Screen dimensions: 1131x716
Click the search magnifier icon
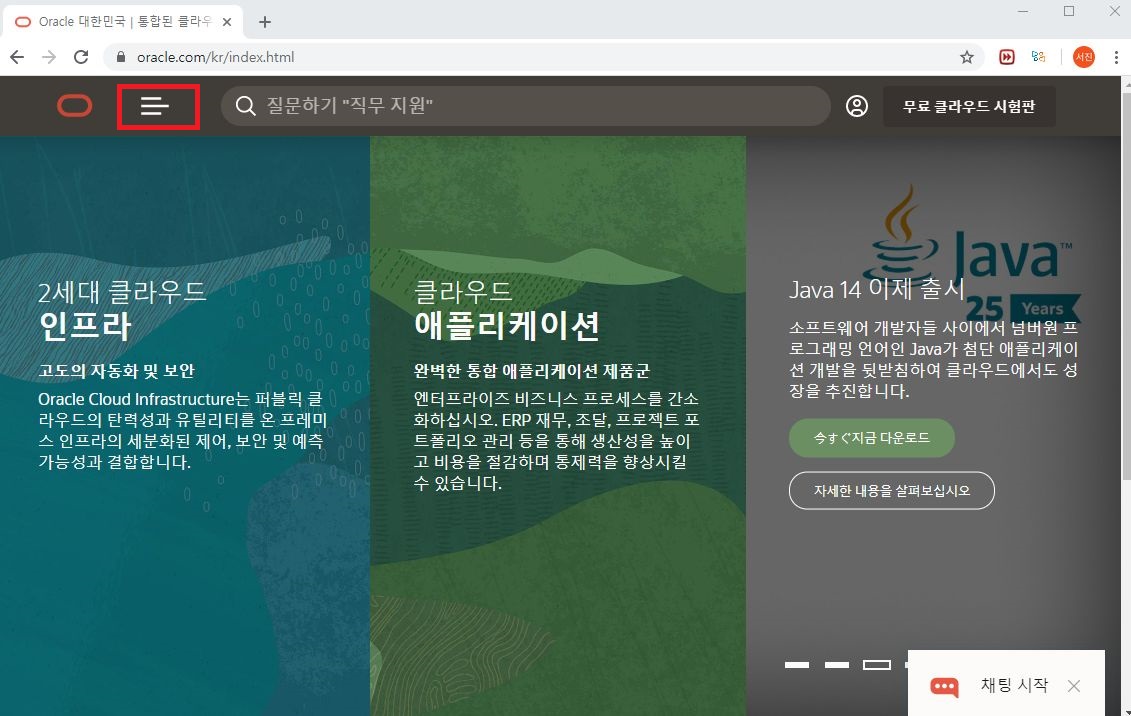(x=245, y=106)
